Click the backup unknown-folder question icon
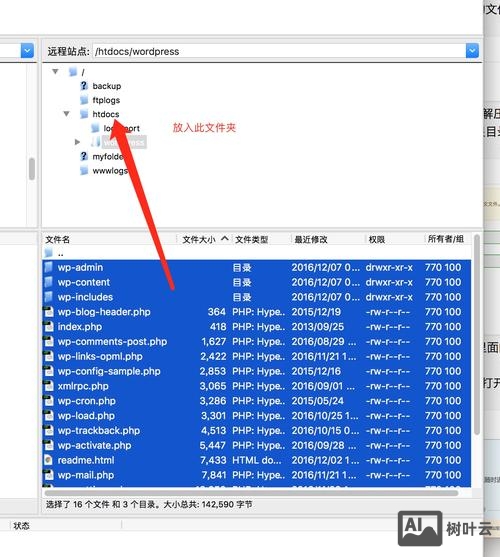 [x=84, y=86]
